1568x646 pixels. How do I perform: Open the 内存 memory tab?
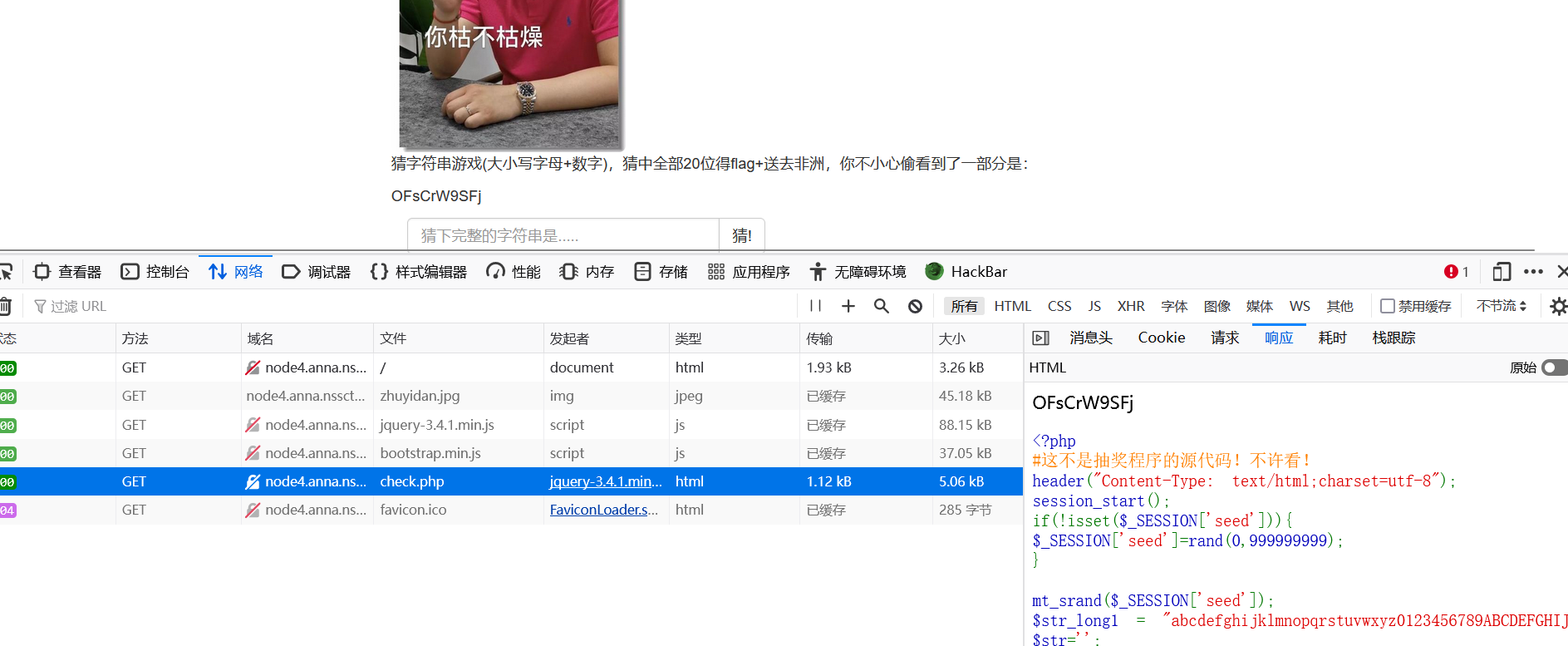point(587,272)
